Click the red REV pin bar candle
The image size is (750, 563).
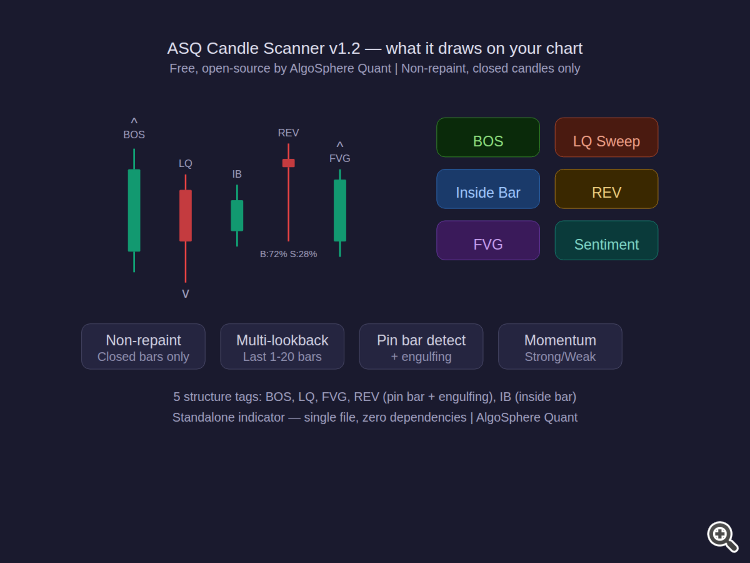tap(288, 163)
